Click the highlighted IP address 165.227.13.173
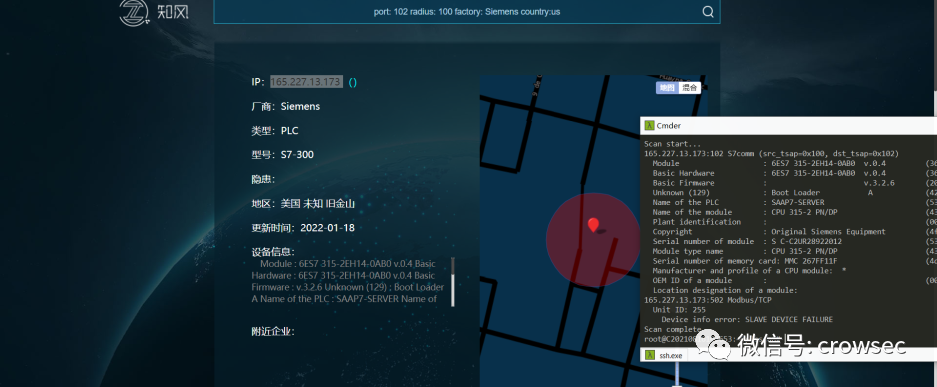This screenshot has width=937, height=387. pyautogui.click(x=306, y=82)
